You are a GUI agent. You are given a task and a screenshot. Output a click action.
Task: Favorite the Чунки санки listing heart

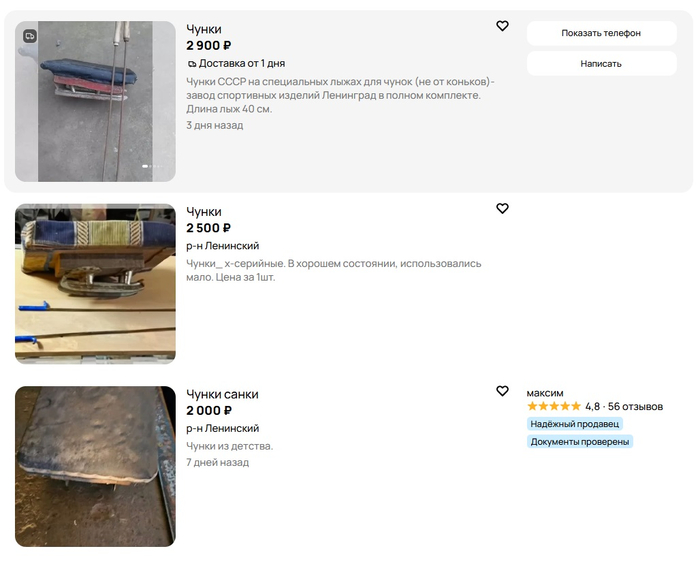(502, 391)
